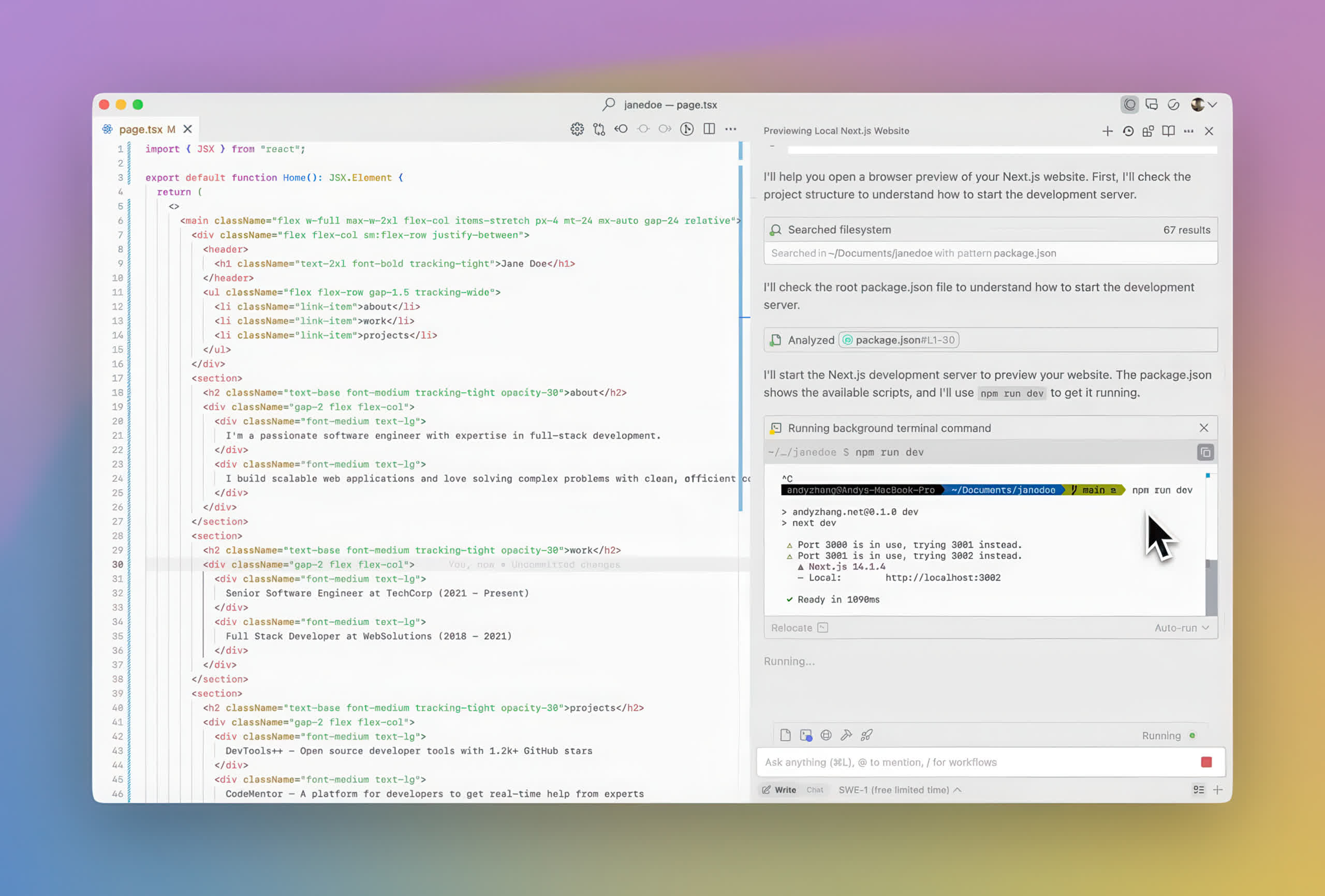Copy the npm run dev command
The image size is (1325, 896).
(1205, 453)
